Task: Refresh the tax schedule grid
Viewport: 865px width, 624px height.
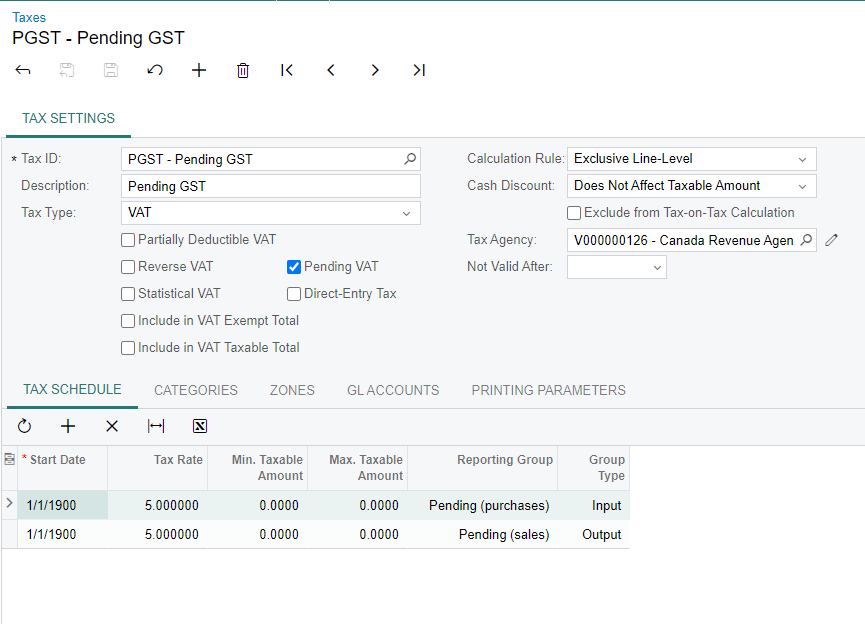Action: pos(24,426)
